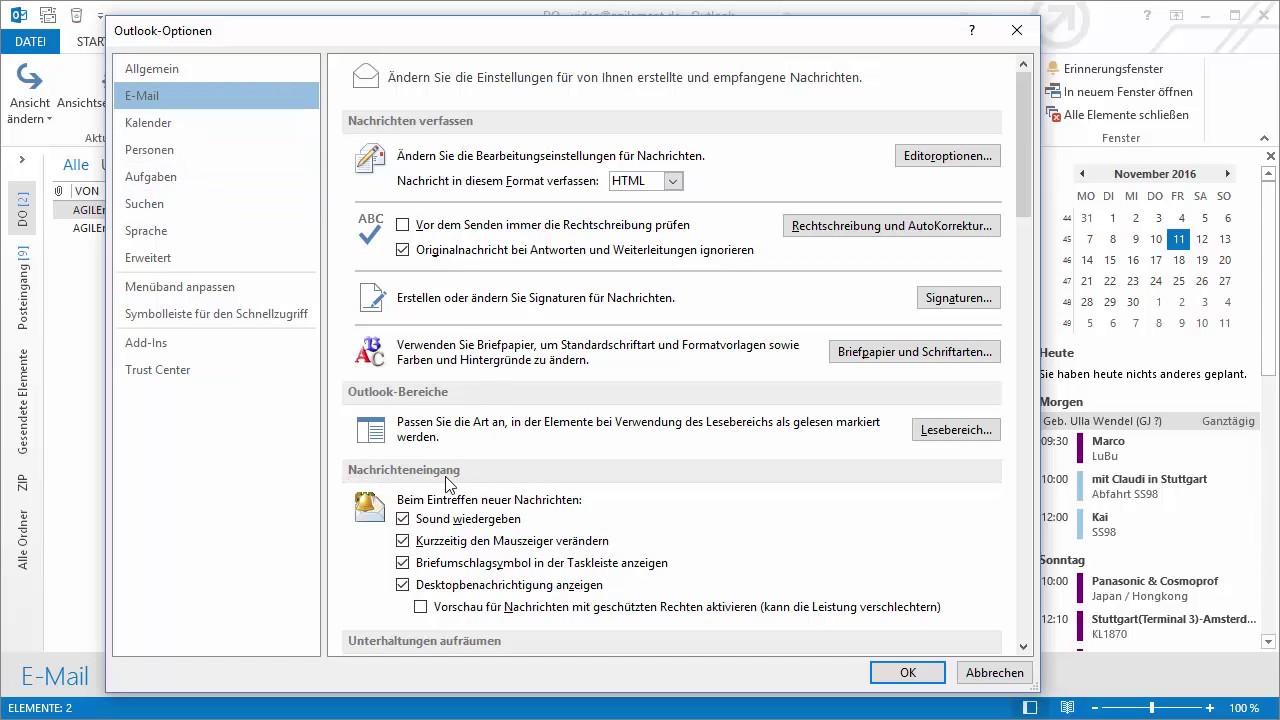Click the options dialog help question mark
This screenshot has height=720, width=1280.
click(x=971, y=31)
